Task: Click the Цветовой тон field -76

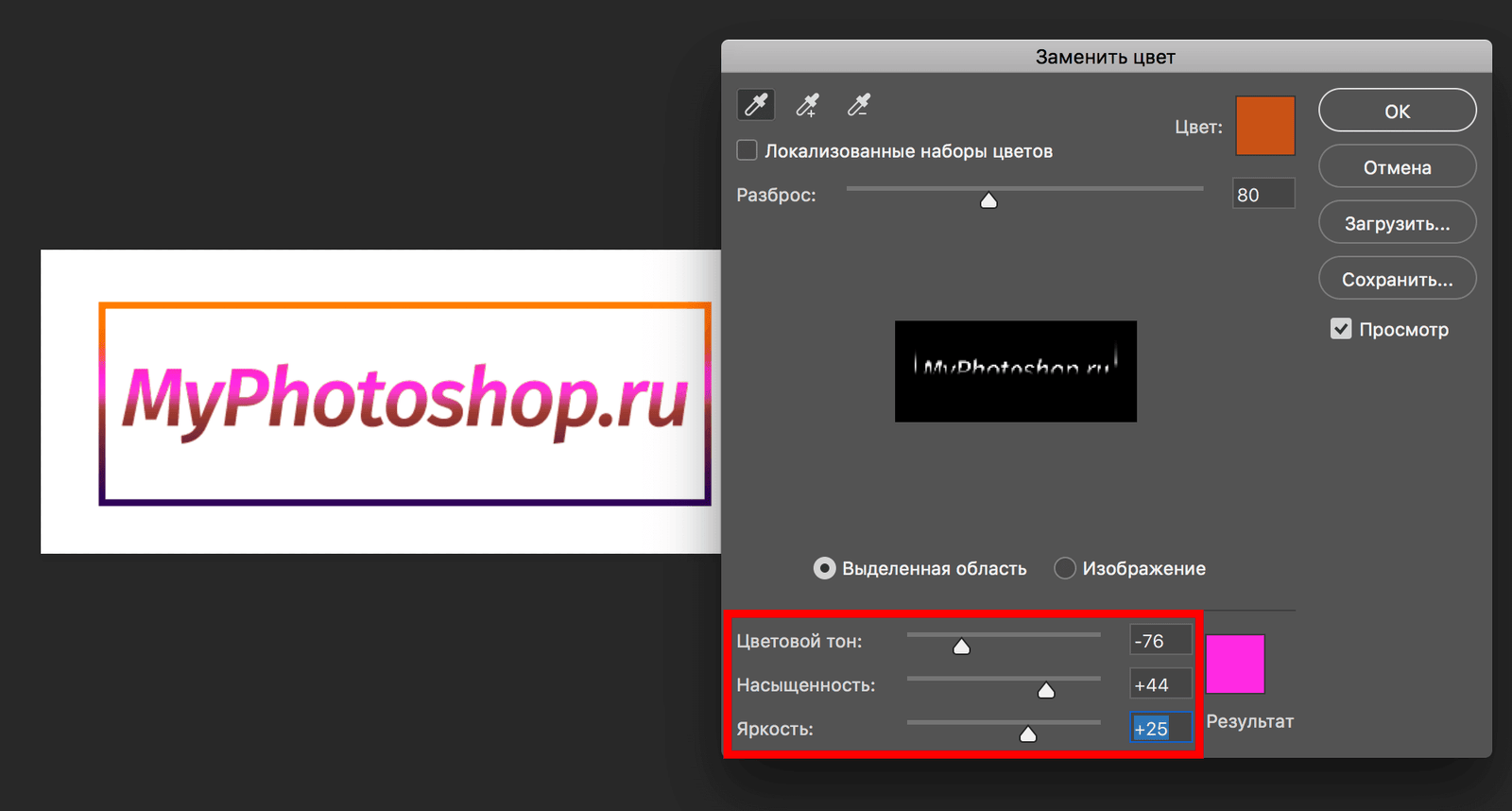Action: (1160, 641)
